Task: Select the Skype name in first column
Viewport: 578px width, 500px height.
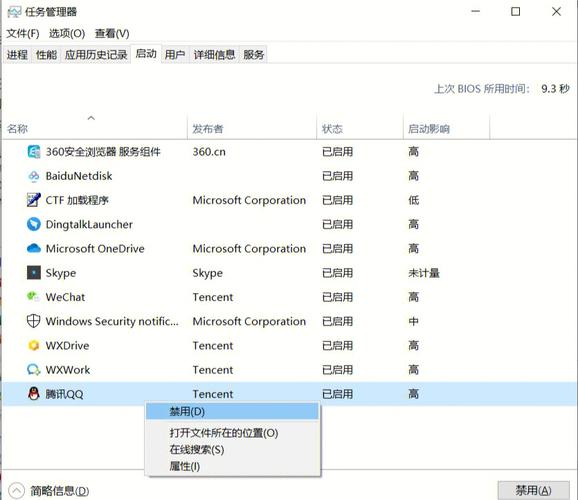Action: pyautogui.click(x=61, y=273)
